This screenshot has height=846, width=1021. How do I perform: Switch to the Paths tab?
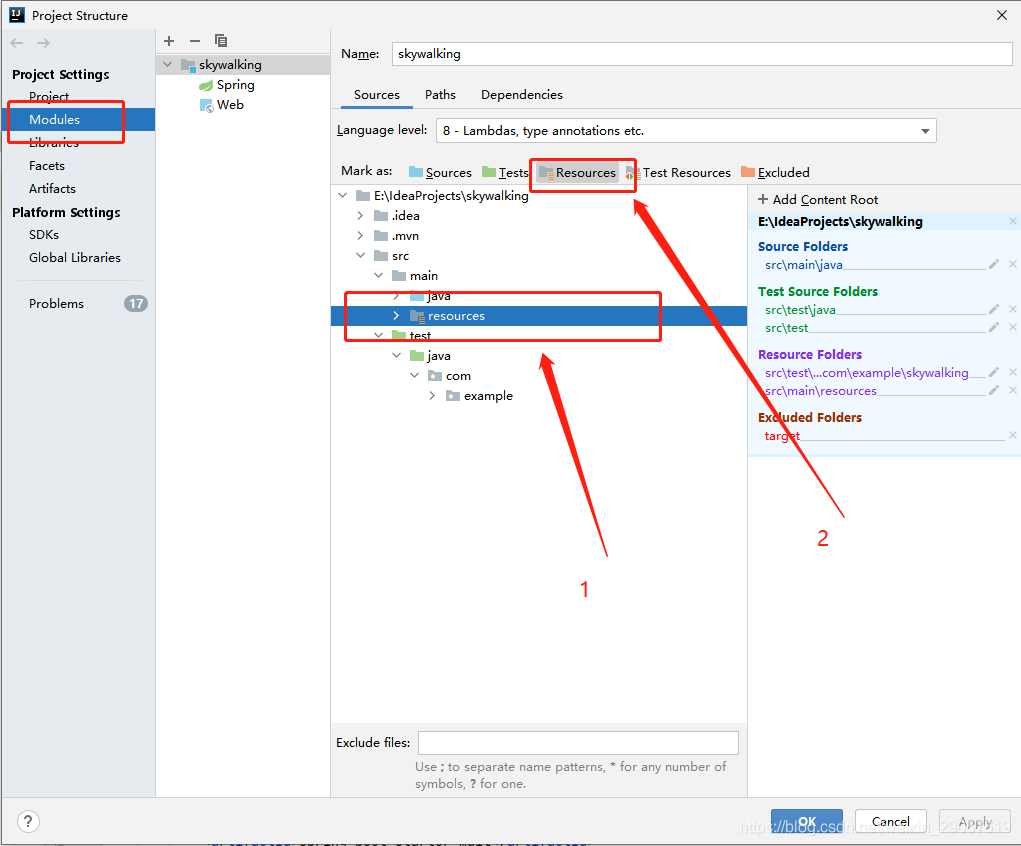pos(440,95)
